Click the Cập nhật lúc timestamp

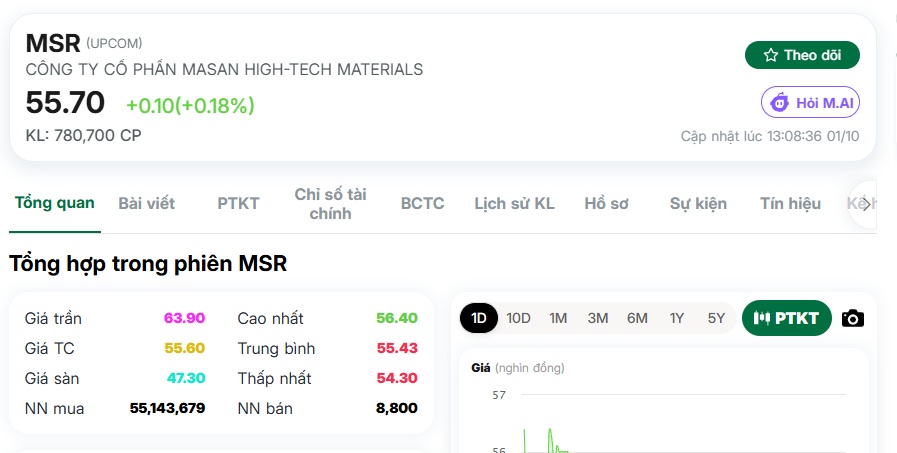[x=770, y=136]
